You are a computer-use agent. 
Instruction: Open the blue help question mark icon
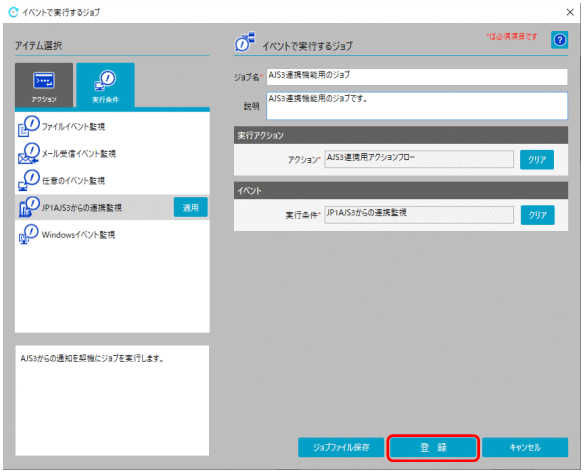[559, 39]
